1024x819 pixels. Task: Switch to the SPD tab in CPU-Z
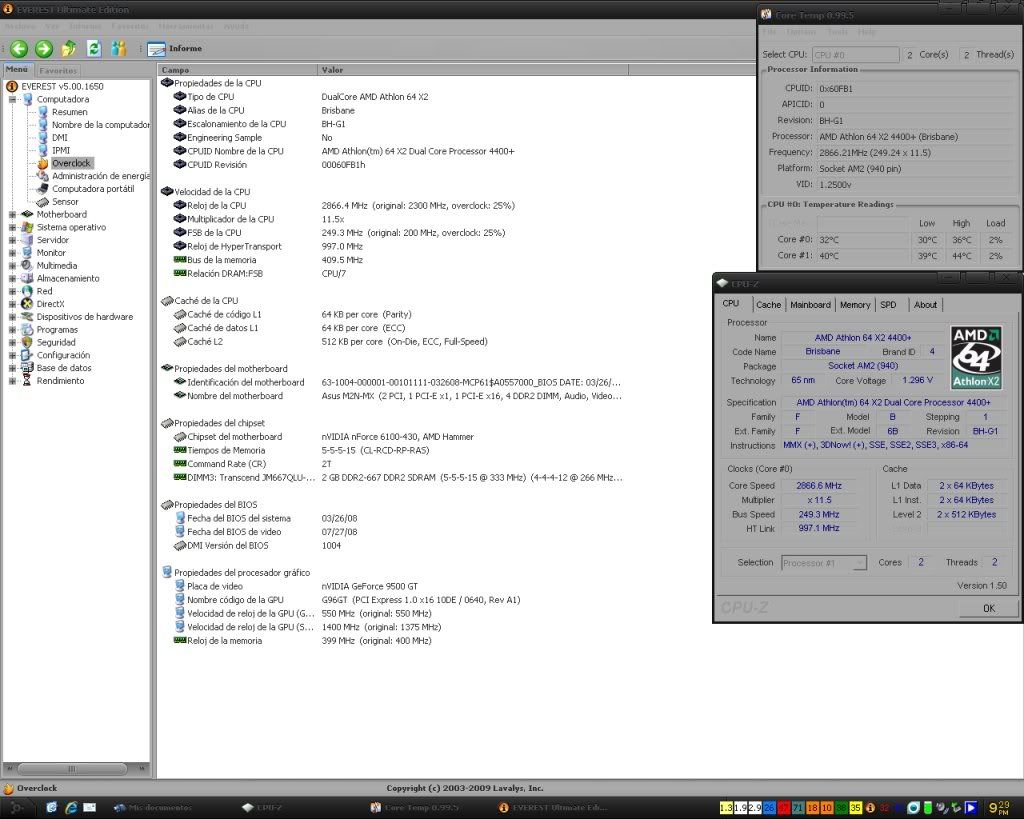coord(888,305)
